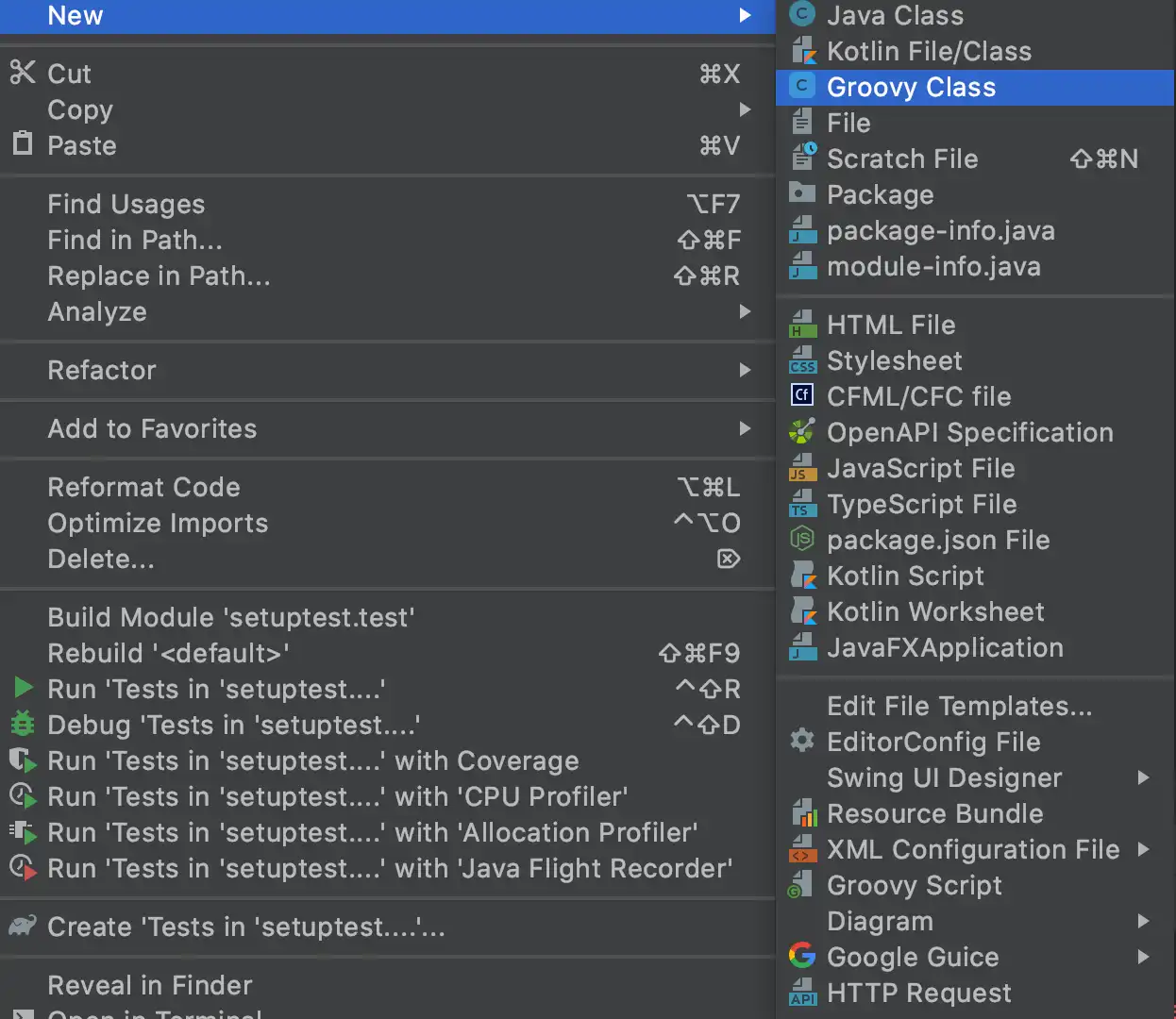The image size is (1176, 1019).
Task: Expand the XML Configuration File submenu arrow
Action: 1143,849
